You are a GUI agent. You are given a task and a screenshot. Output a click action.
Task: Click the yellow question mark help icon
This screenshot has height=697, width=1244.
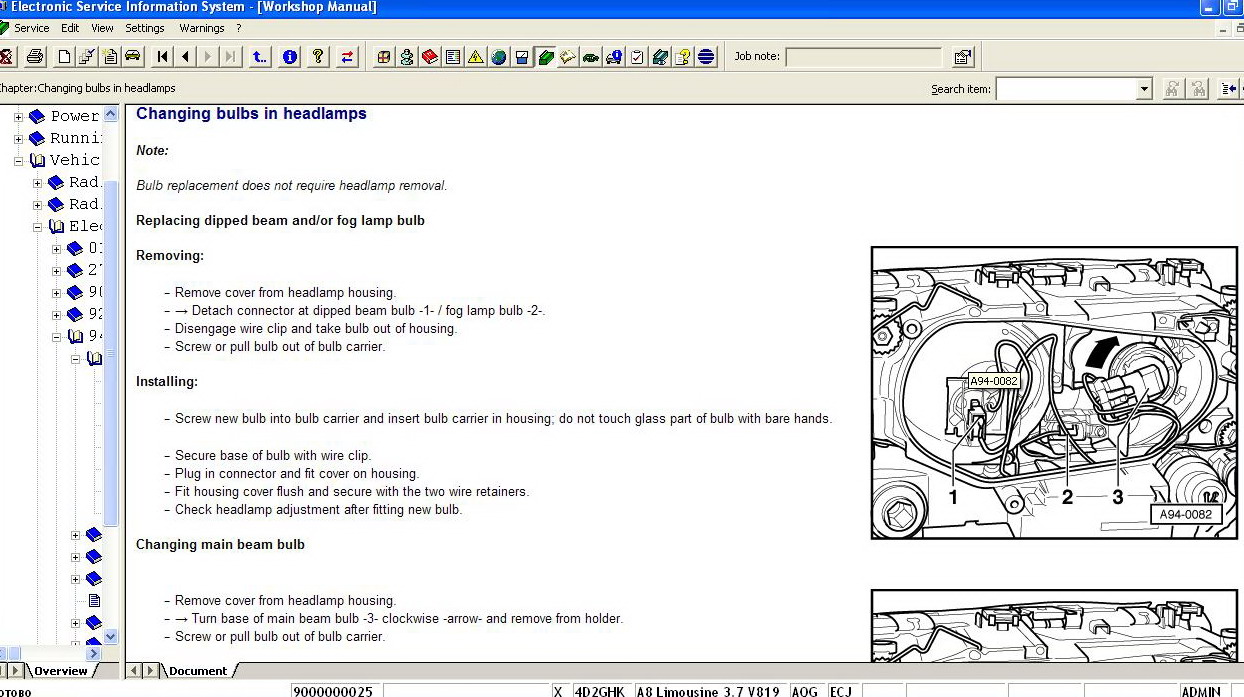click(x=318, y=57)
